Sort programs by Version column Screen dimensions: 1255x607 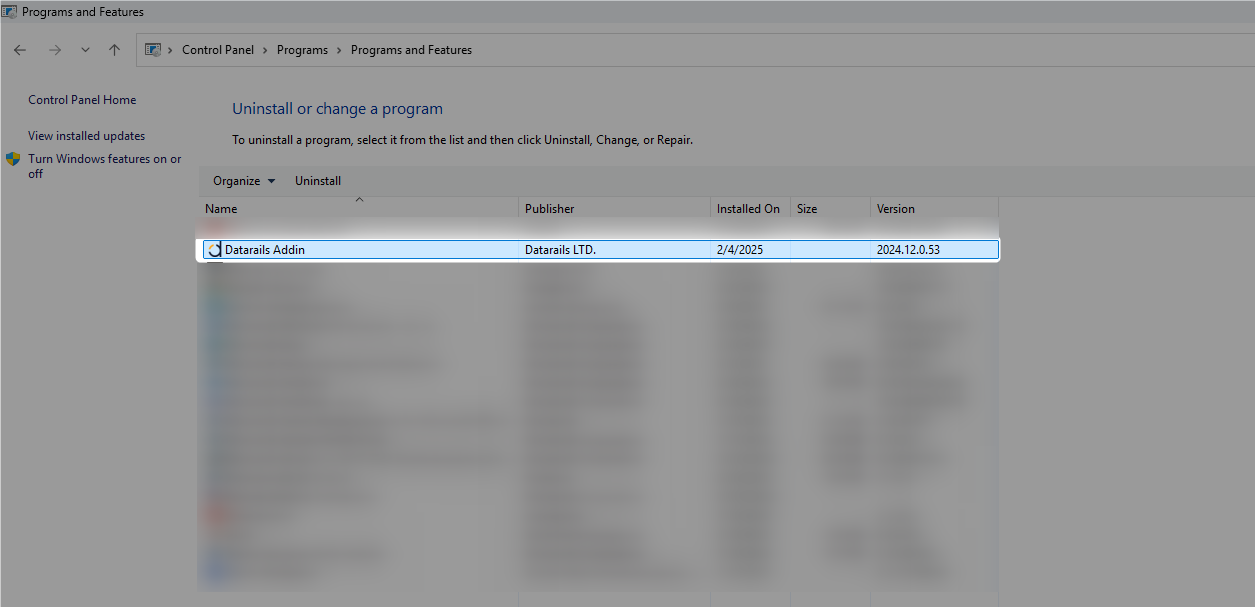pos(934,209)
